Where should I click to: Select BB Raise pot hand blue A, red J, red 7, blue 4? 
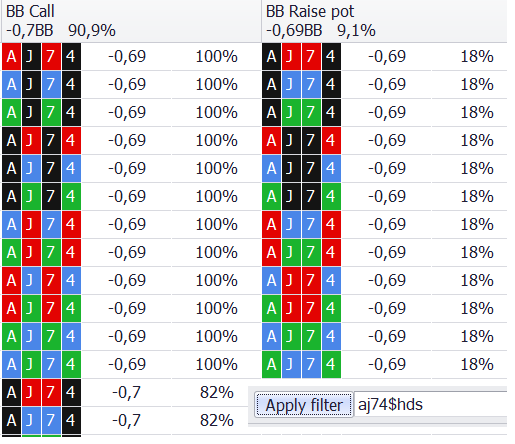(301, 280)
